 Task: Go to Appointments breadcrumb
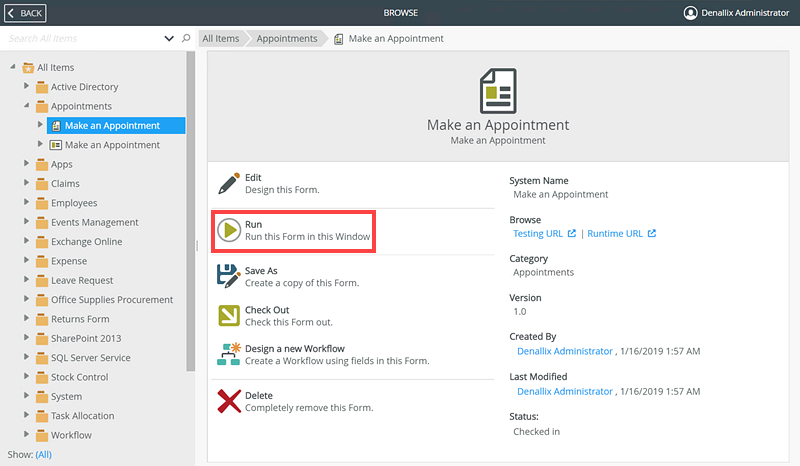tap(286, 39)
